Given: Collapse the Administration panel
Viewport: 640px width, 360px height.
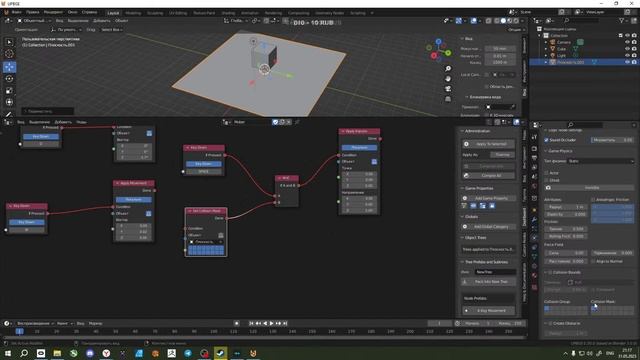Looking at the screenshot, I should pos(462,131).
